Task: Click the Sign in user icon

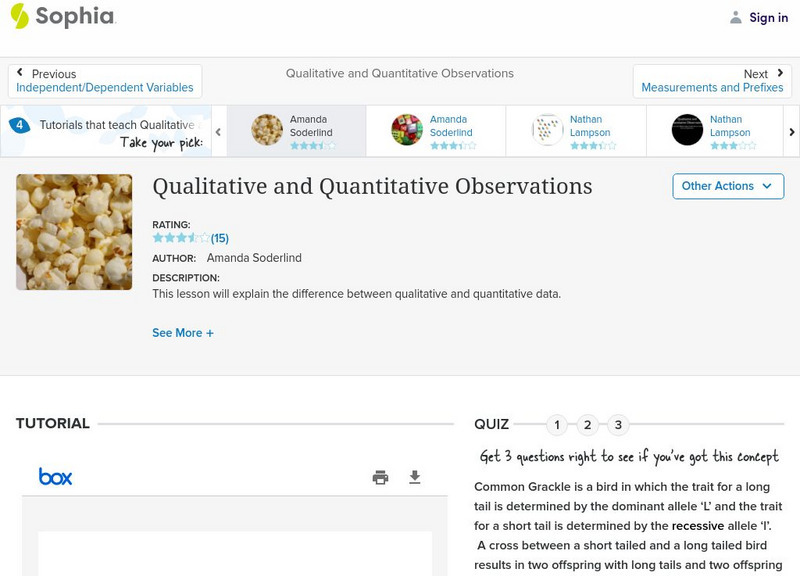Action: [736, 18]
